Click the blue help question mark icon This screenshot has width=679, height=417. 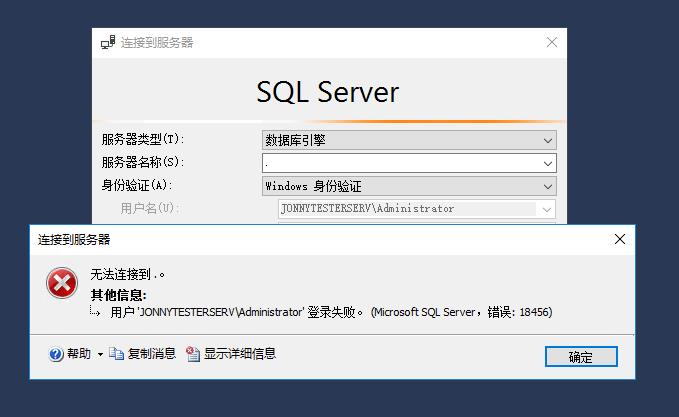point(56,354)
